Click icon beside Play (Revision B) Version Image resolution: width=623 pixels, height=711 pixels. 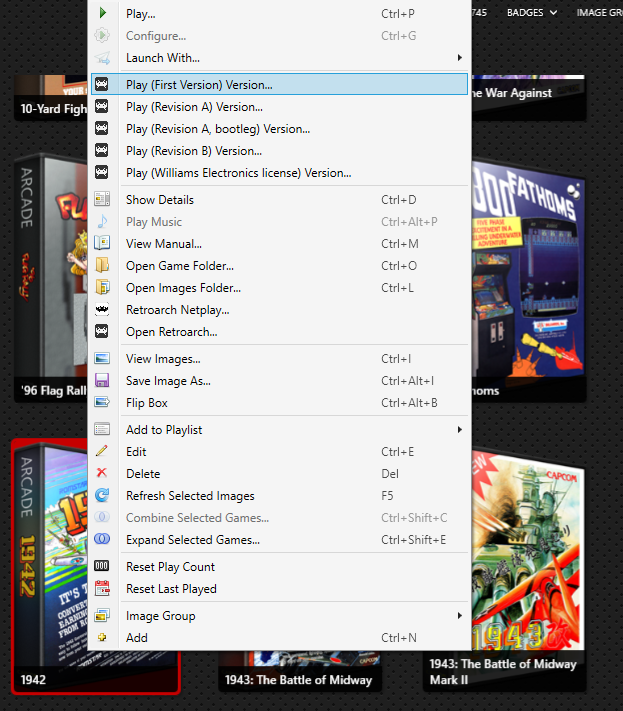(102, 151)
